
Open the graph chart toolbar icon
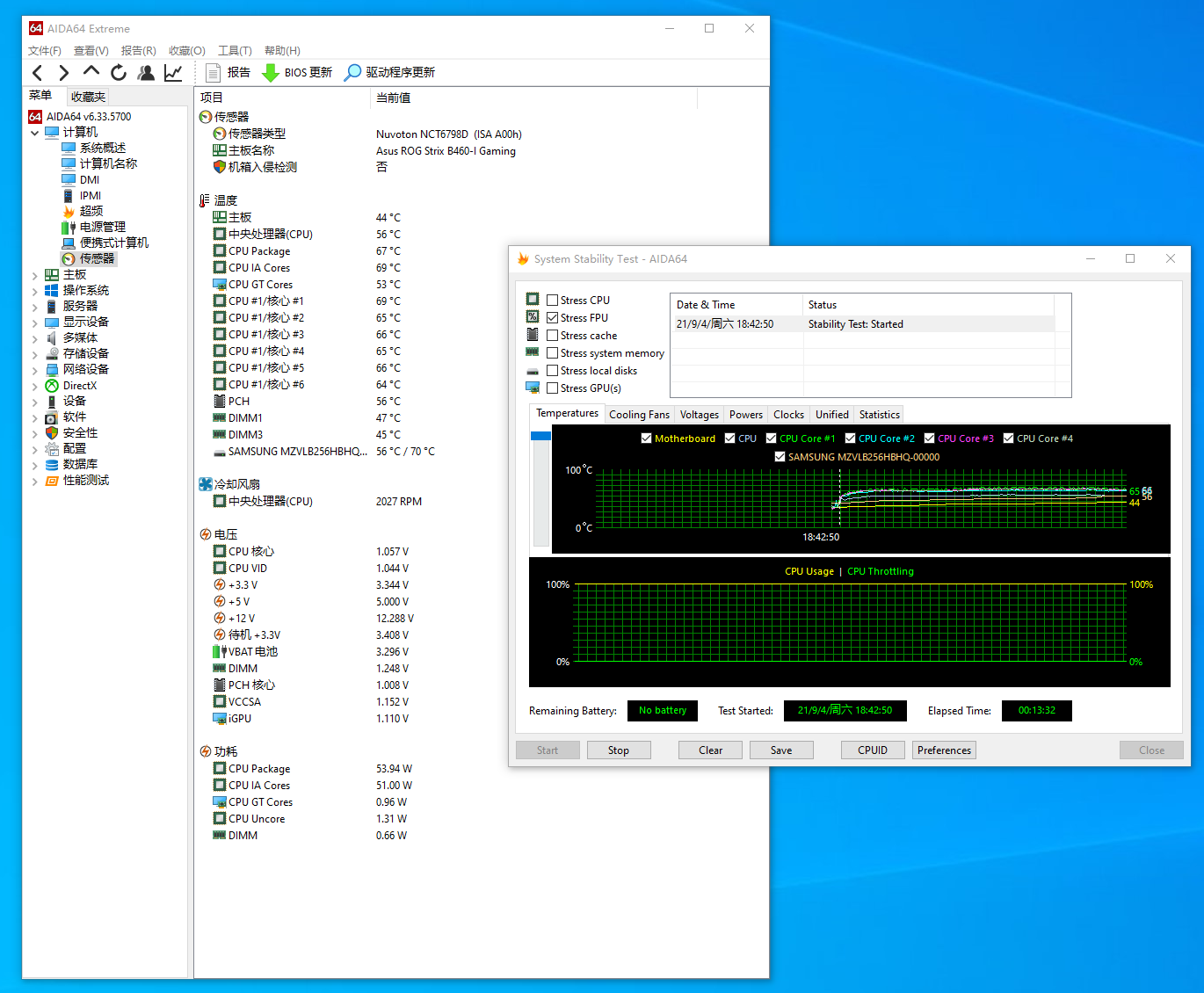pyautogui.click(x=173, y=72)
